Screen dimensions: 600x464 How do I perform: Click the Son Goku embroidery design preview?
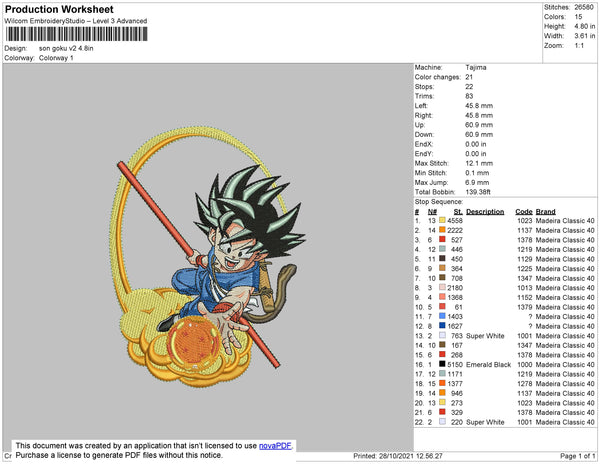click(208, 257)
